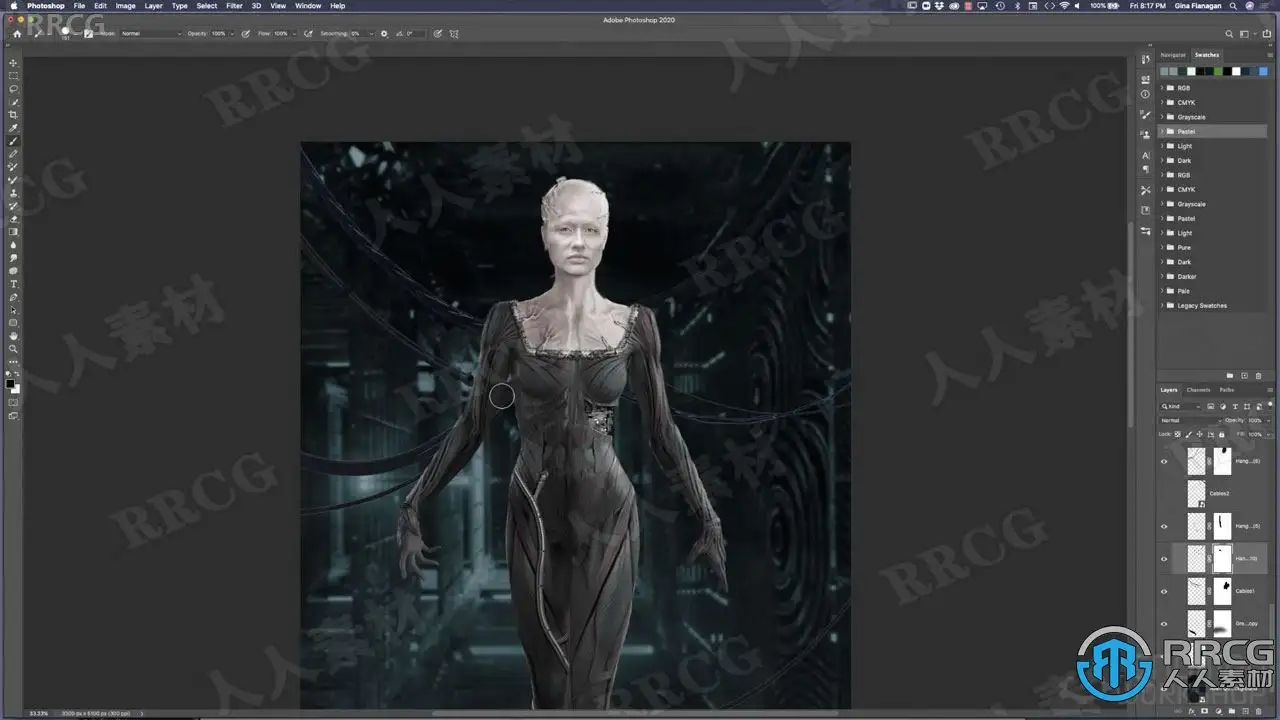
Task: Hide the Hang...(6) layer
Action: (1164, 461)
